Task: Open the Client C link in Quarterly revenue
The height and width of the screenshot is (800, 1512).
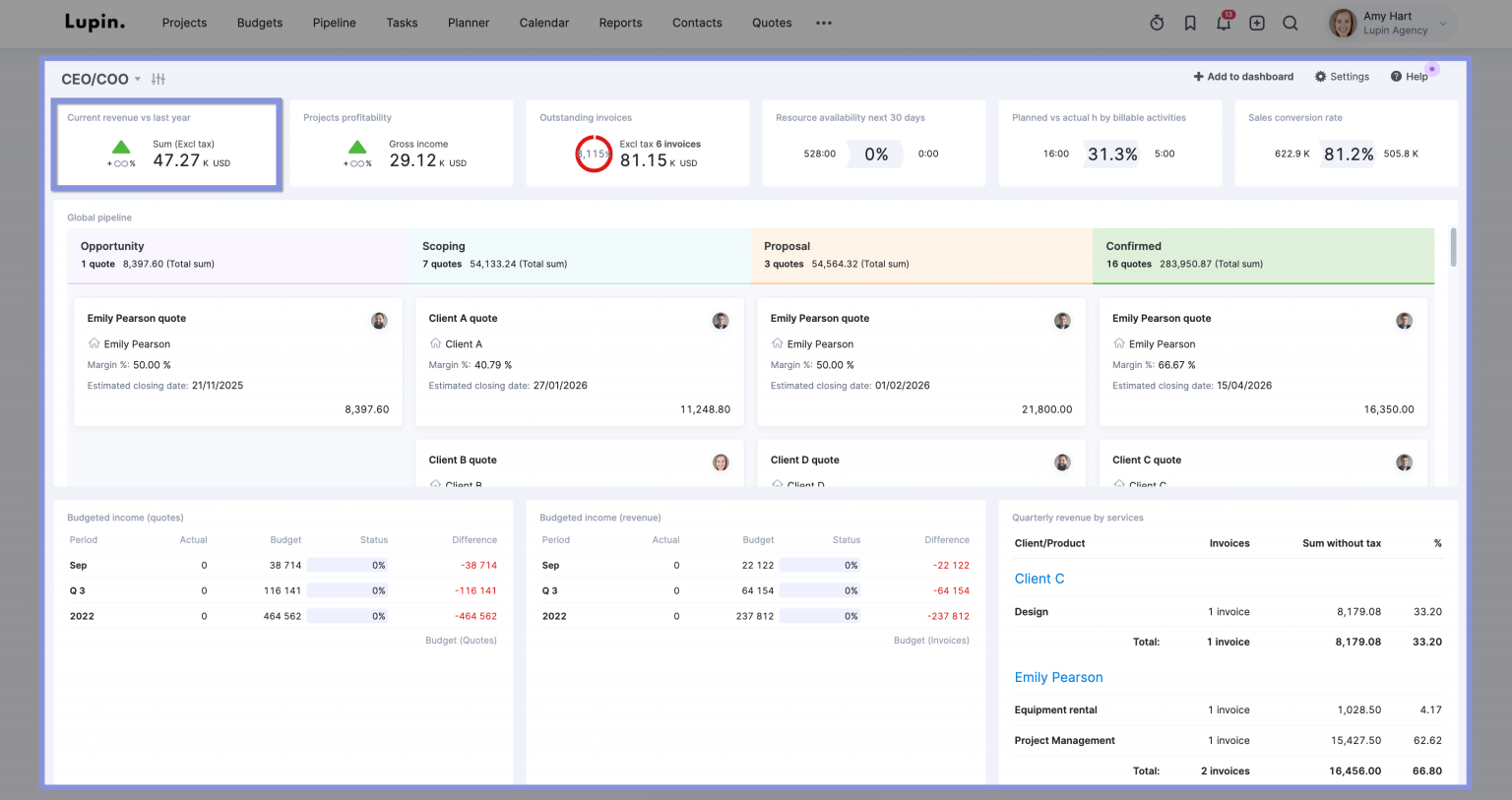Action: click(x=1039, y=579)
